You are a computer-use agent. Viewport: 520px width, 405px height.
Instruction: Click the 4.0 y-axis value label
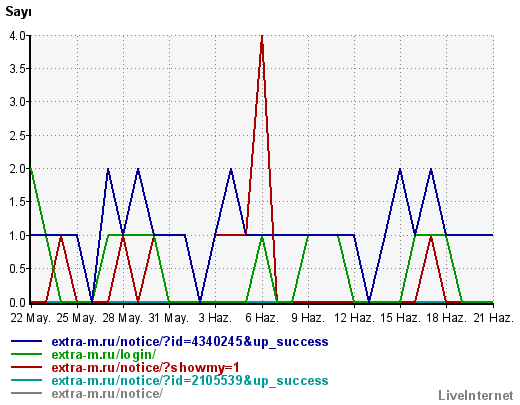(18, 35)
